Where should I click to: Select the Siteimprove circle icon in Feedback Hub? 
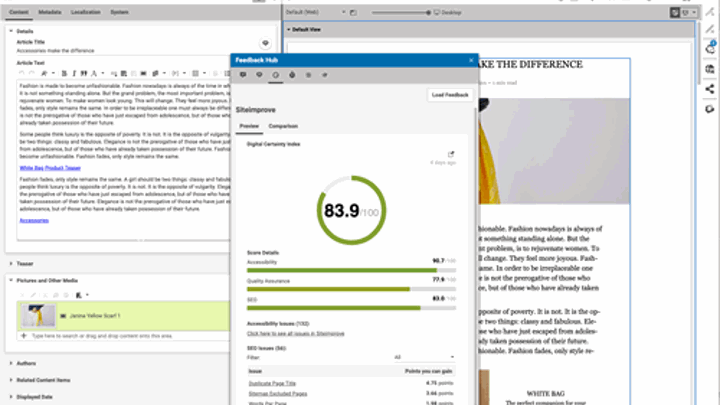[275, 75]
